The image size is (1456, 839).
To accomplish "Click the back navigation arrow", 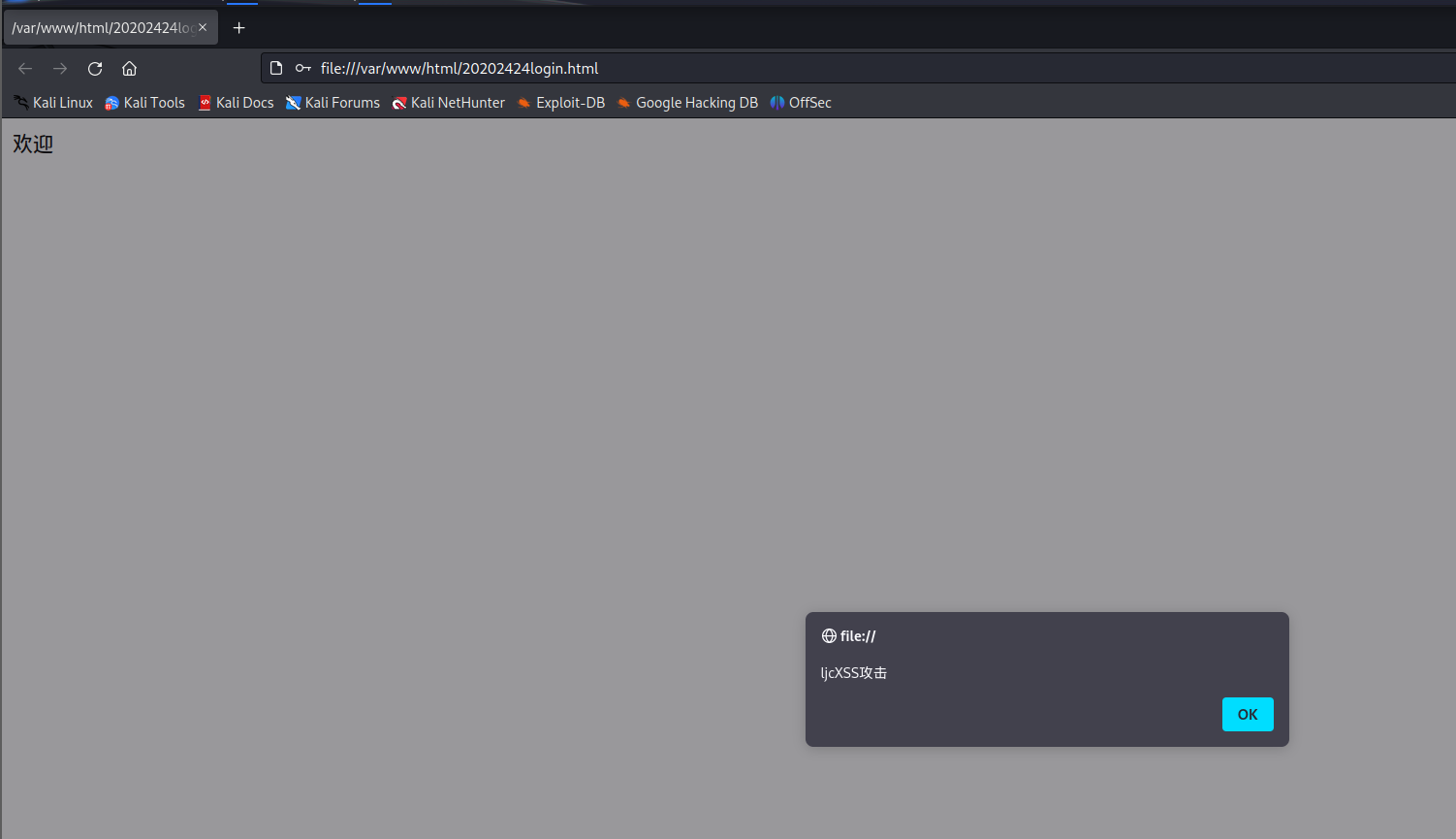I will click(25, 68).
